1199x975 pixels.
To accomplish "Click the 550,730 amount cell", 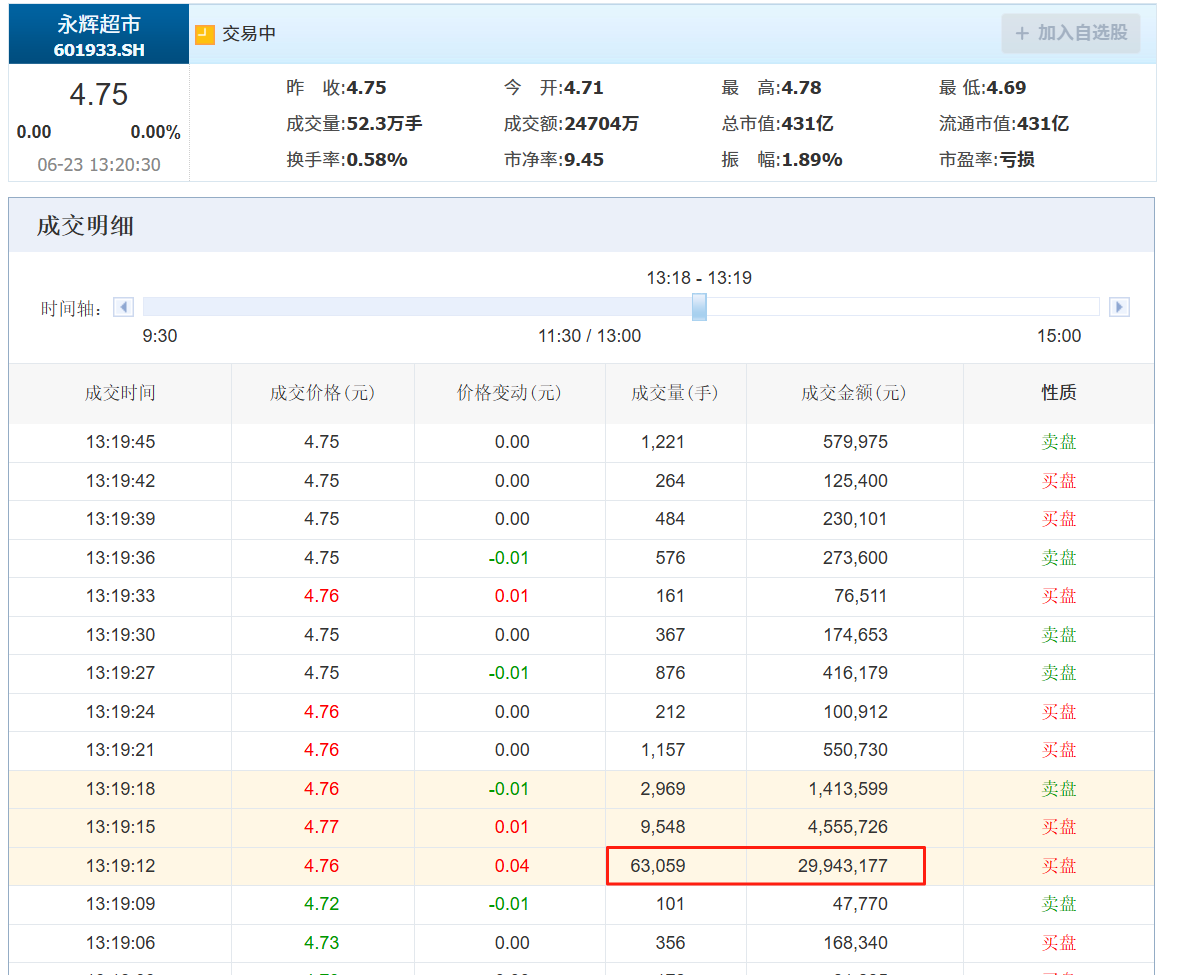I will [855, 750].
